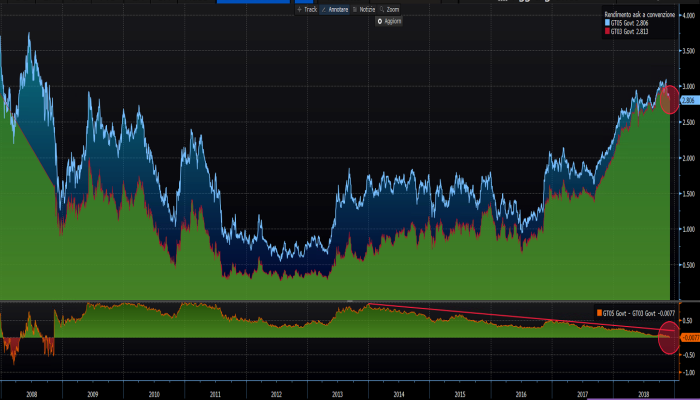Click the orange spread legend swatch in lower panel
Screen dimensions: 700x400
click(x=598, y=313)
